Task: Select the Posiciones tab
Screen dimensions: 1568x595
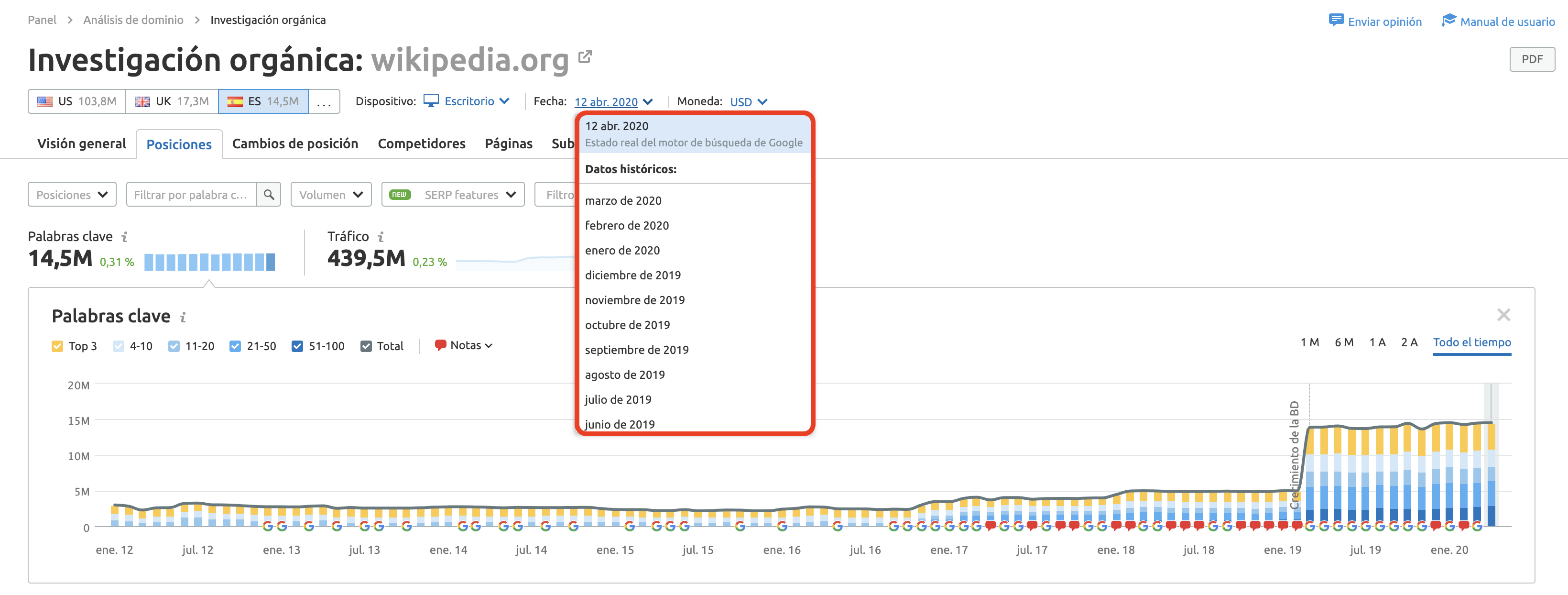Action: click(x=179, y=144)
